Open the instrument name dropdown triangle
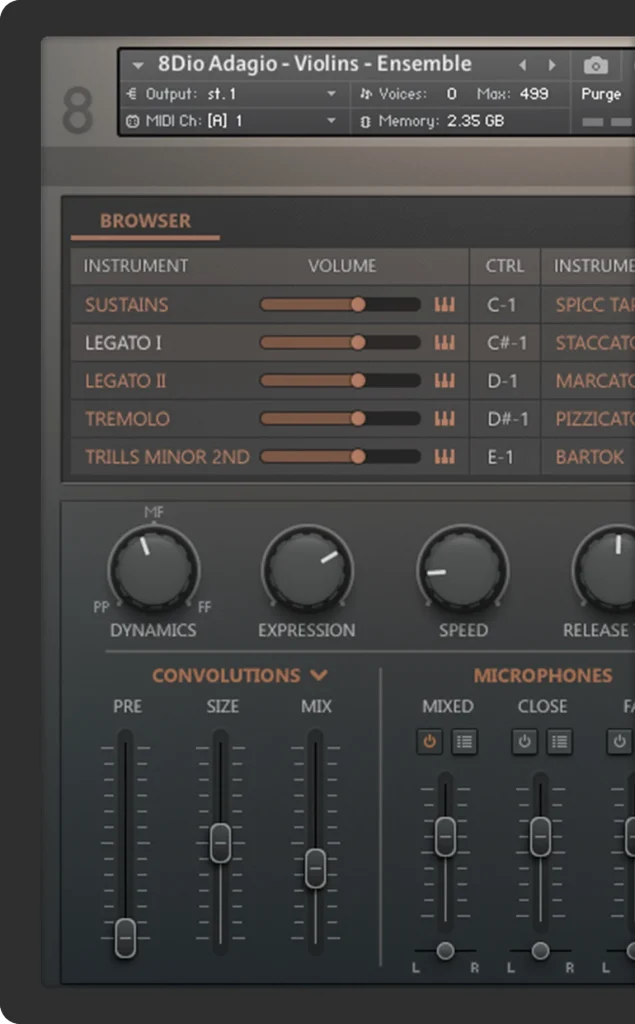Image resolution: width=635 pixels, height=1024 pixels. point(138,65)
